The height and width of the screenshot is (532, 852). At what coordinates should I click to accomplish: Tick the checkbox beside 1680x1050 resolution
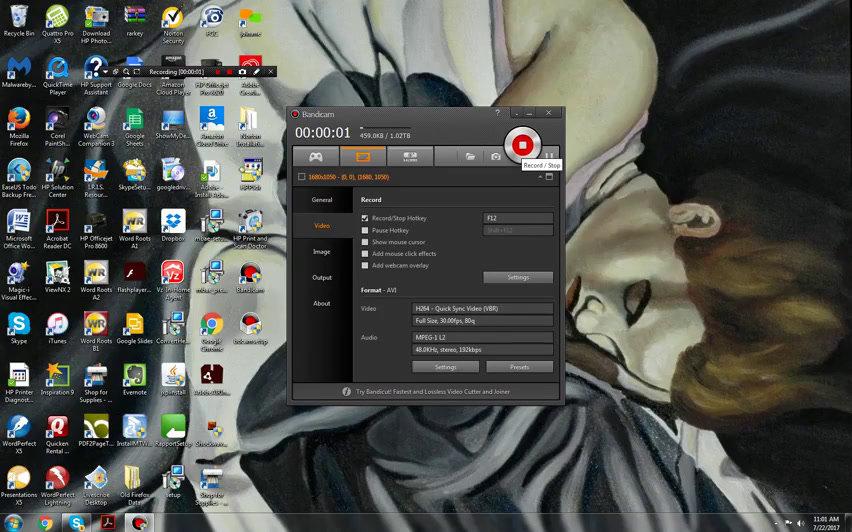point(302,177)
